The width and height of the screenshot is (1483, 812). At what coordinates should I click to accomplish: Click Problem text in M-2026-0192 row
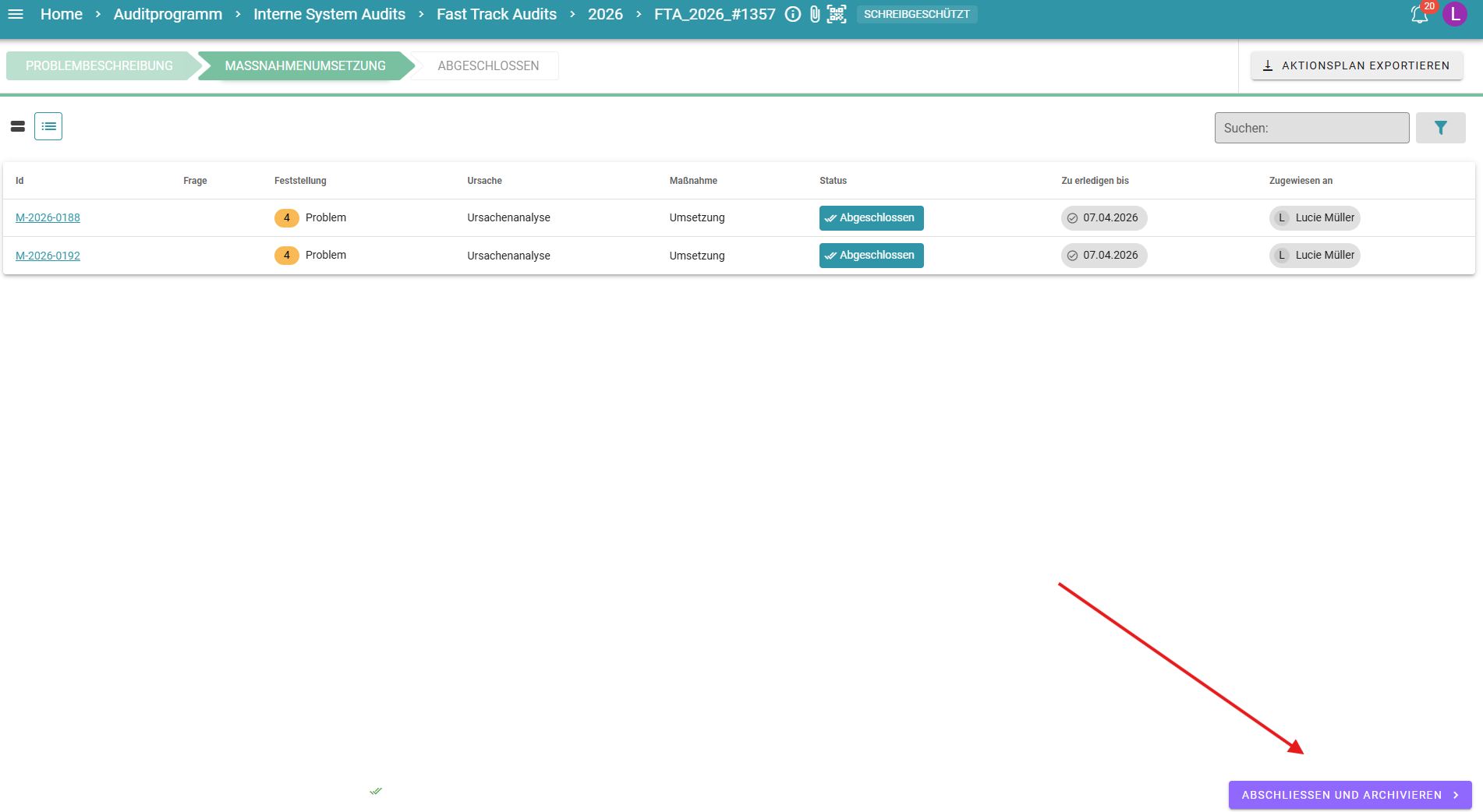tap(326, 256)
